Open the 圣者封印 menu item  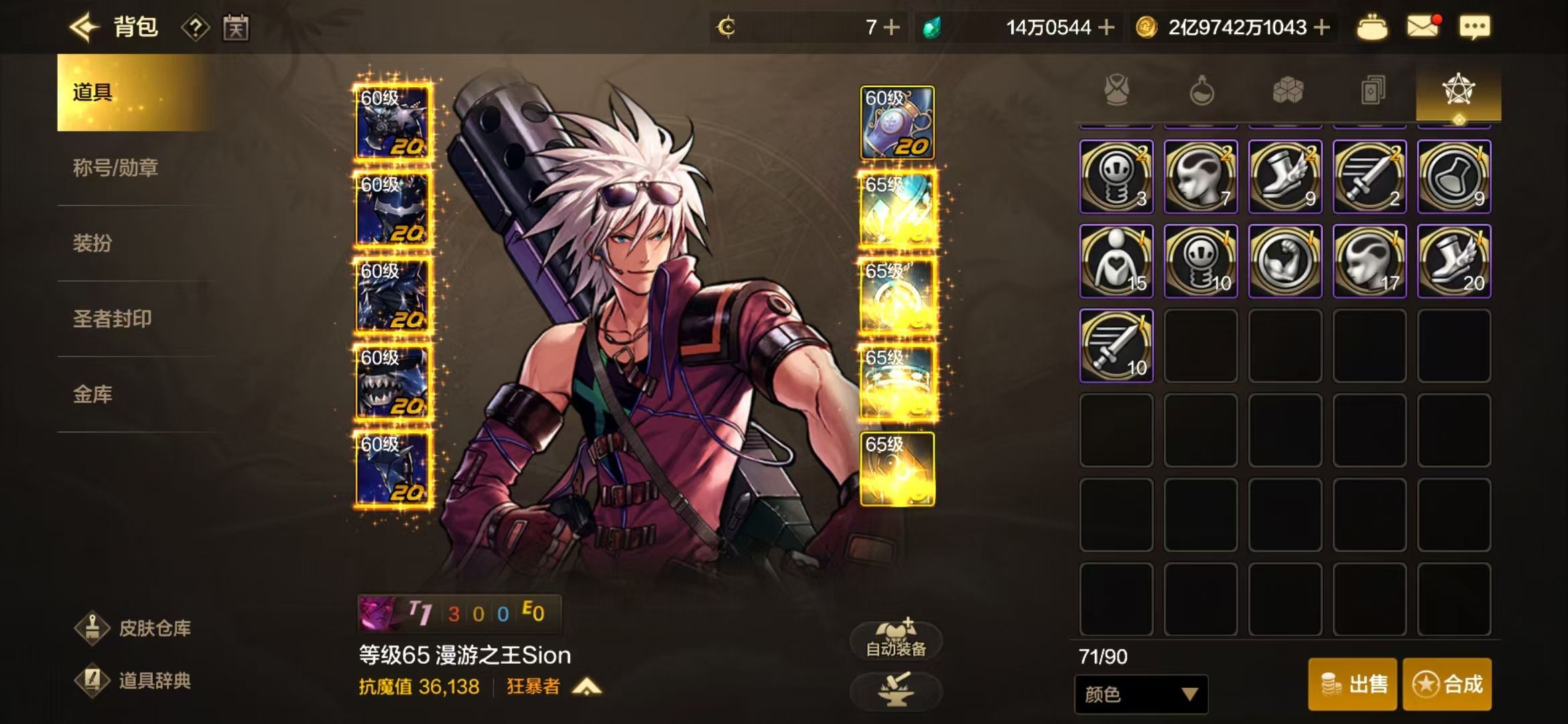pos(112,318)
